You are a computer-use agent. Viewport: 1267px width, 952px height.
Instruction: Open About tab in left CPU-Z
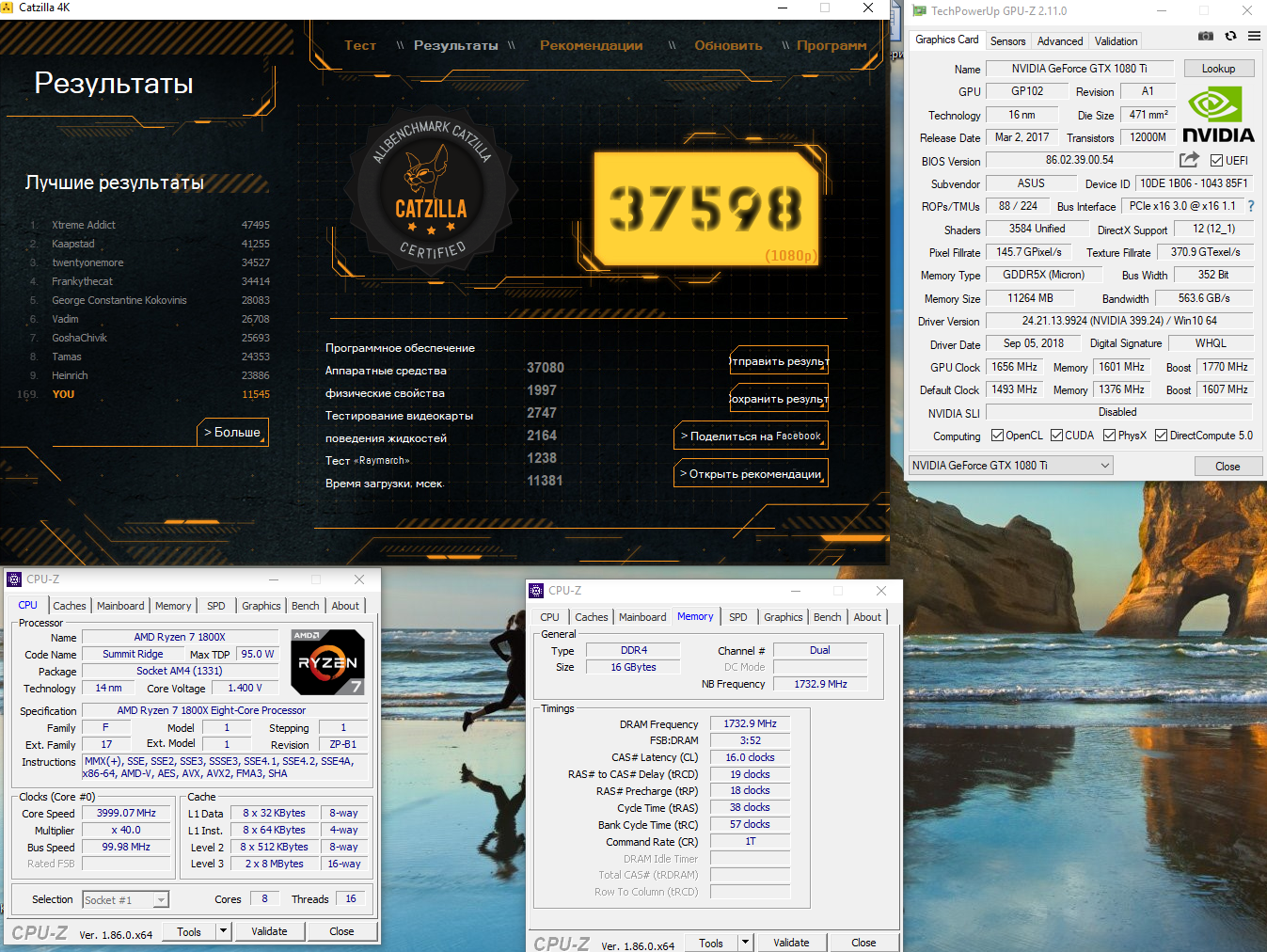point(345,606)
